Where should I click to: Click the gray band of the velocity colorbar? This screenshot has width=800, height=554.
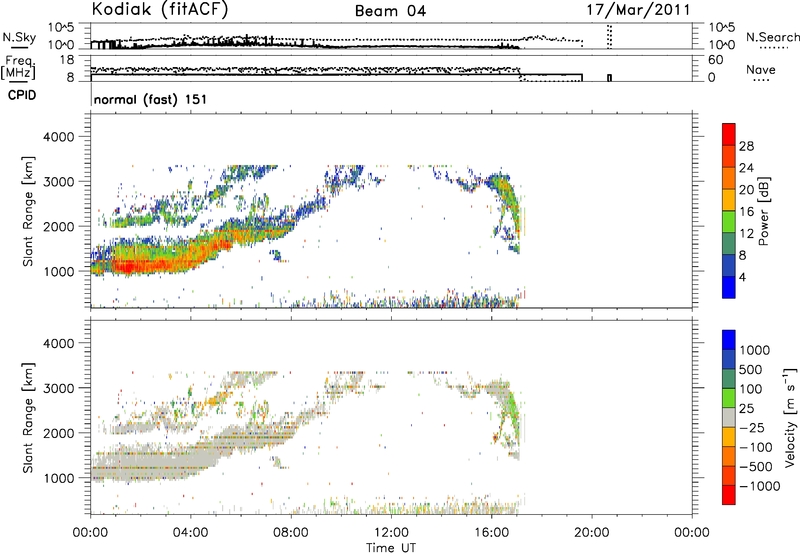[x=729, y=417]
